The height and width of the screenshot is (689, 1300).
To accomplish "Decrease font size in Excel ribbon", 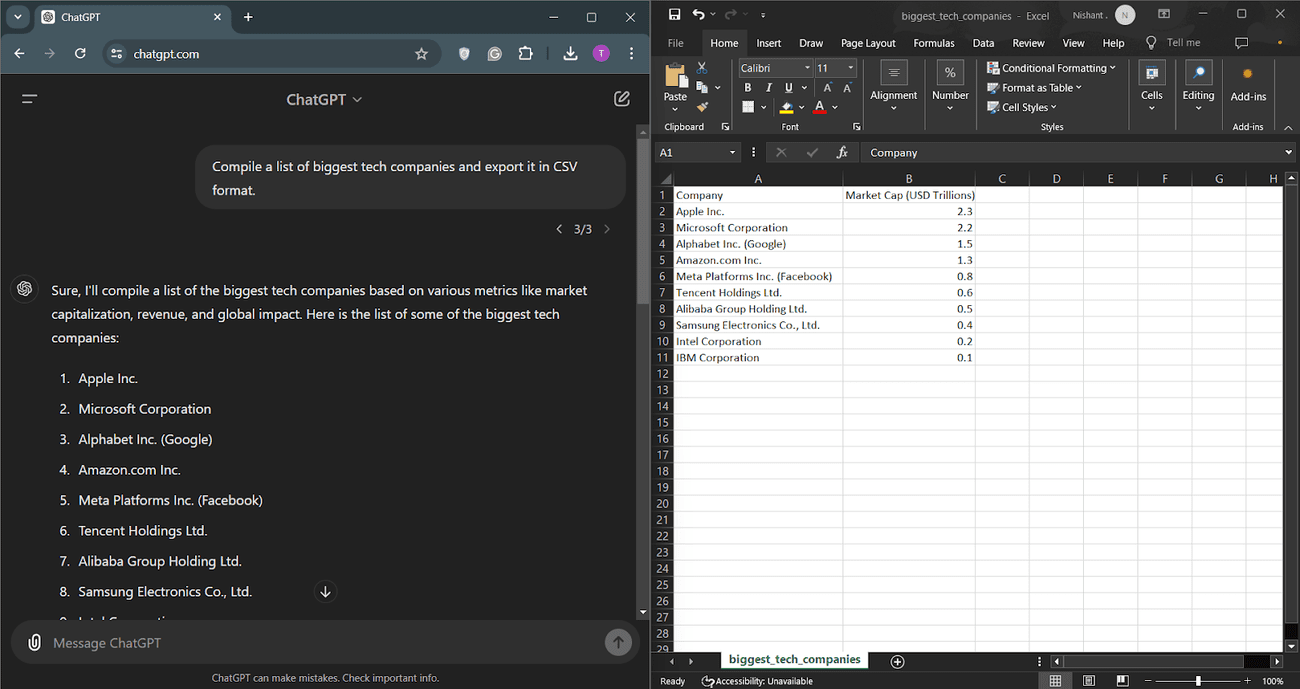I will click(x=847, y=88).
